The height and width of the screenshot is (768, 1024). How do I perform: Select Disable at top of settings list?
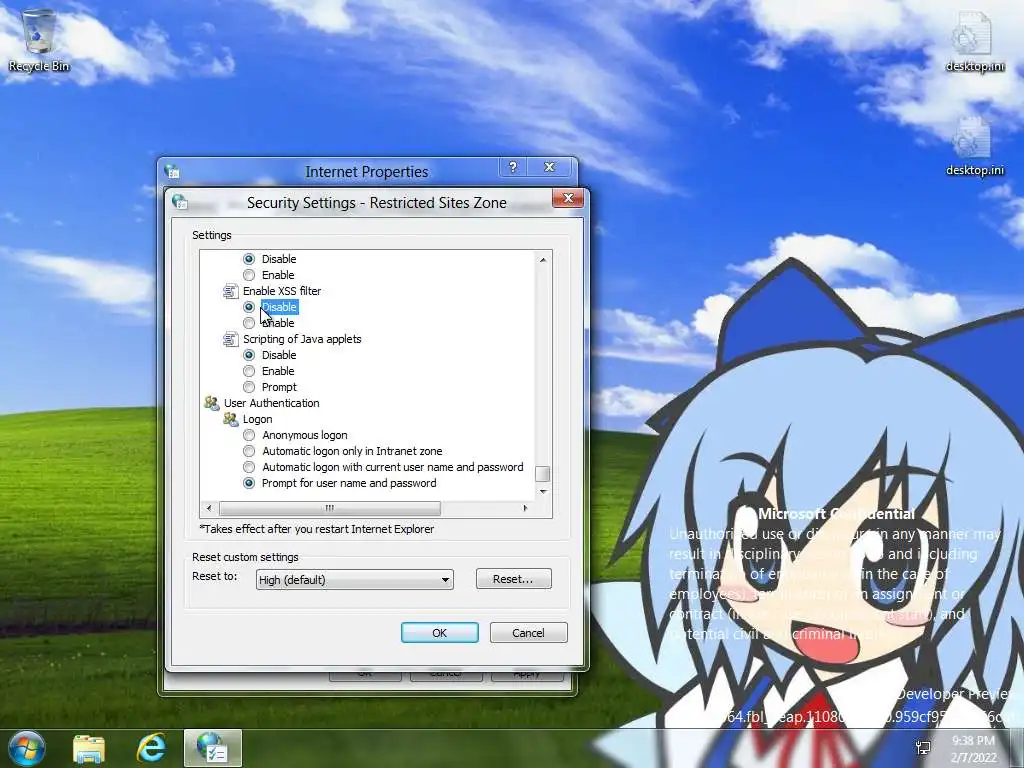tap(249, 259)
